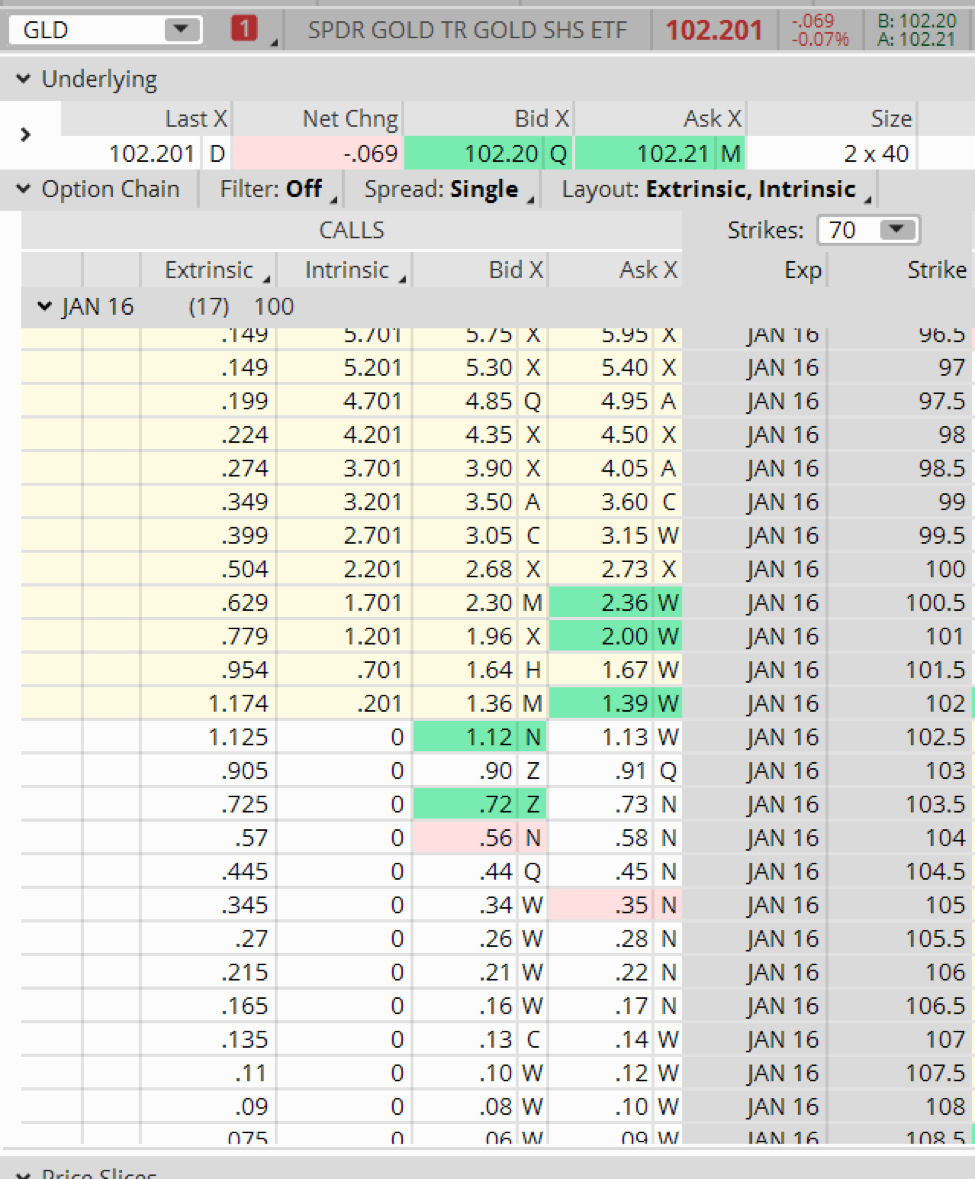Viewport: 975px width, 1179px height.
Task: Click the calls Bid X column header
Action: pyautogui.click(x=481, y=270)
